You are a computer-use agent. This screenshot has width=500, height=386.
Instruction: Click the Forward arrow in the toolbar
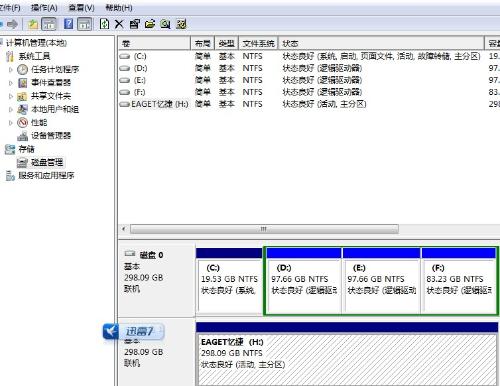[13, 24]
